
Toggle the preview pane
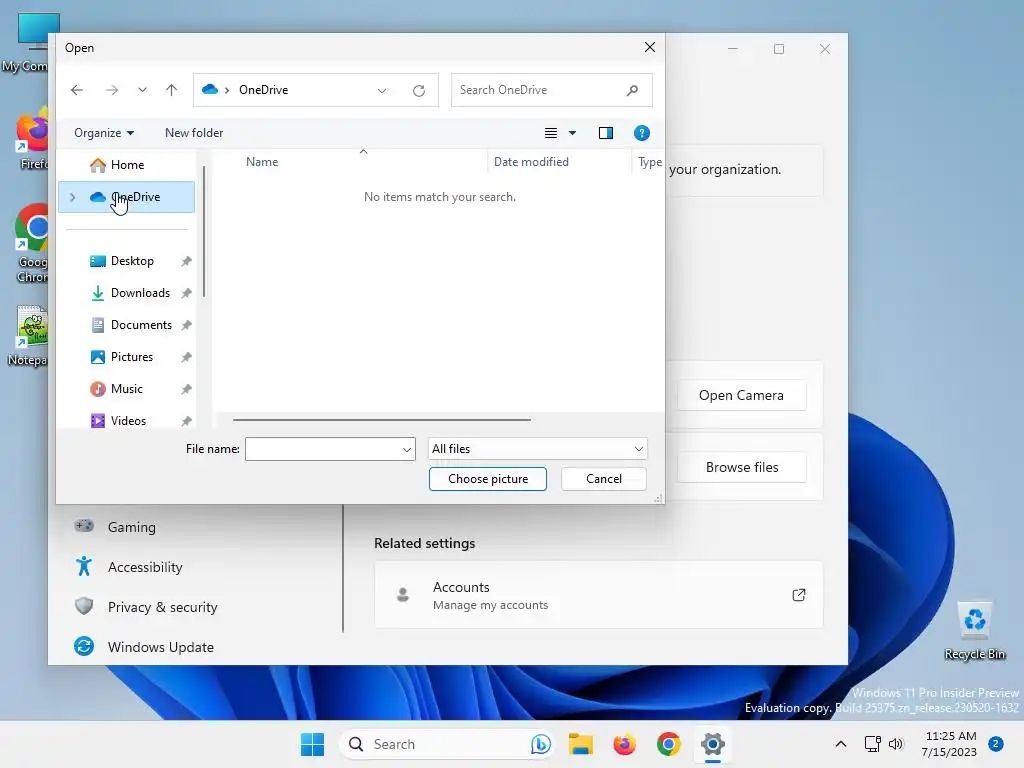point(606,133)
